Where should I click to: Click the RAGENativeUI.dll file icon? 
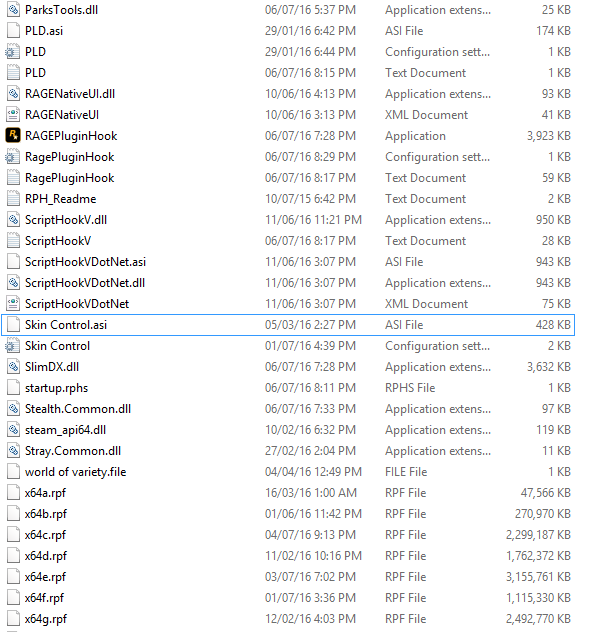coord(13,94)
